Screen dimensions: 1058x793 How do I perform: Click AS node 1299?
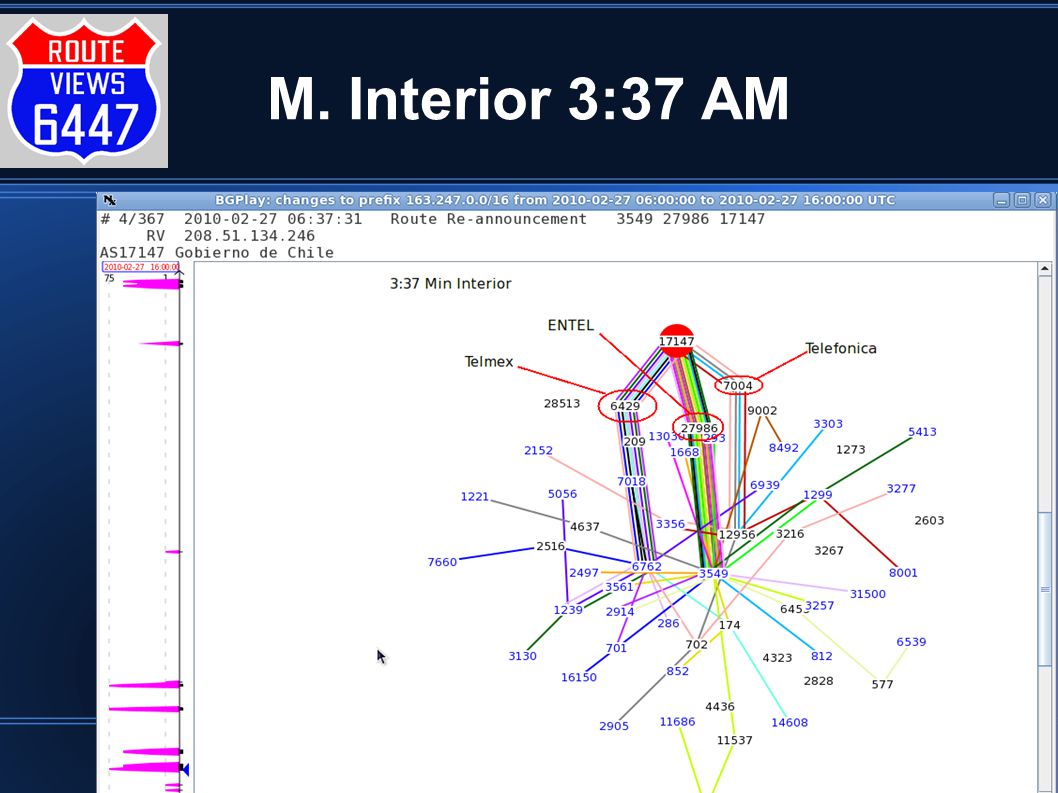(818, 495)
